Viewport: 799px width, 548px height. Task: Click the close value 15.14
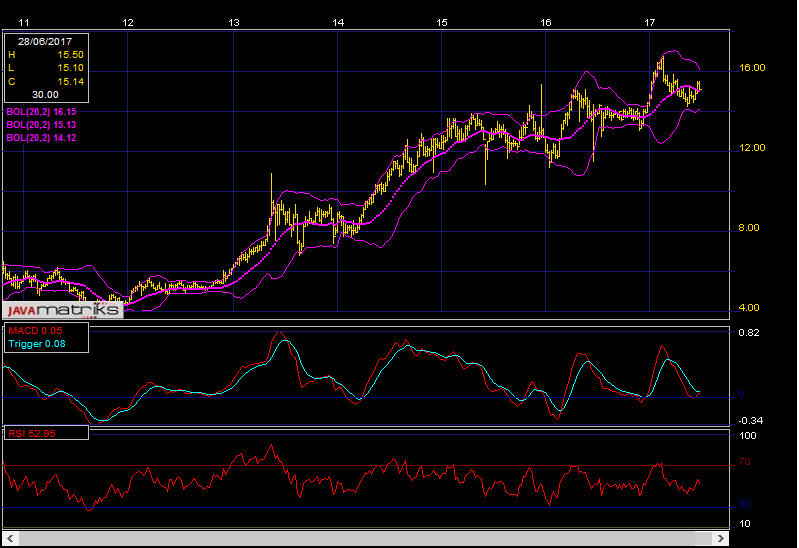coord(70,82)
